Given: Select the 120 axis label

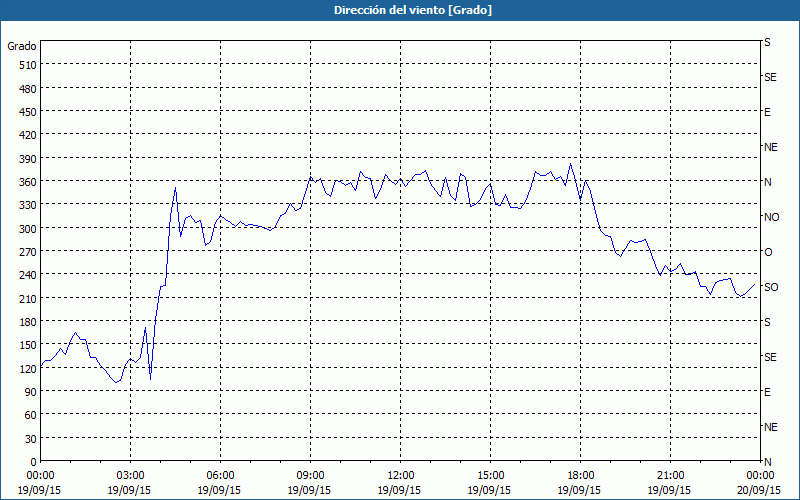Looking at the screenshot, I should point(28,368).
